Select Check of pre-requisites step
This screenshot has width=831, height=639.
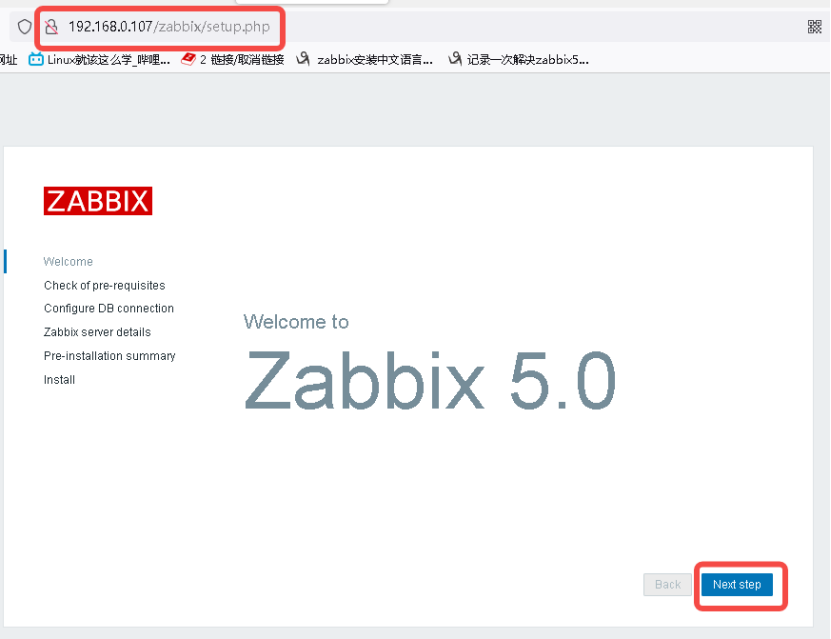pos(104,286)
